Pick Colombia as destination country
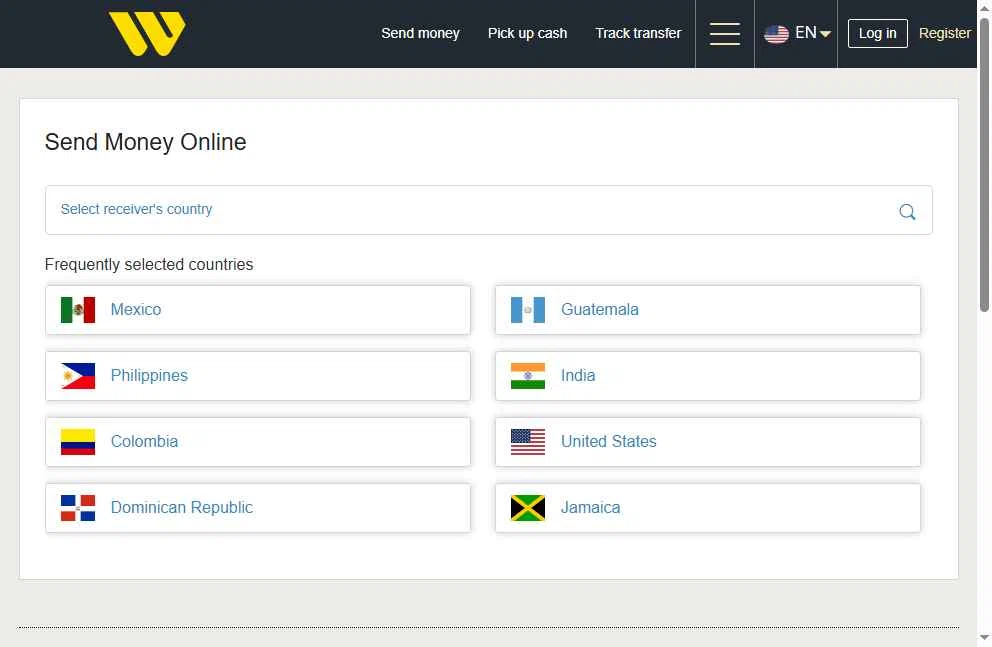 click(257, 441)
